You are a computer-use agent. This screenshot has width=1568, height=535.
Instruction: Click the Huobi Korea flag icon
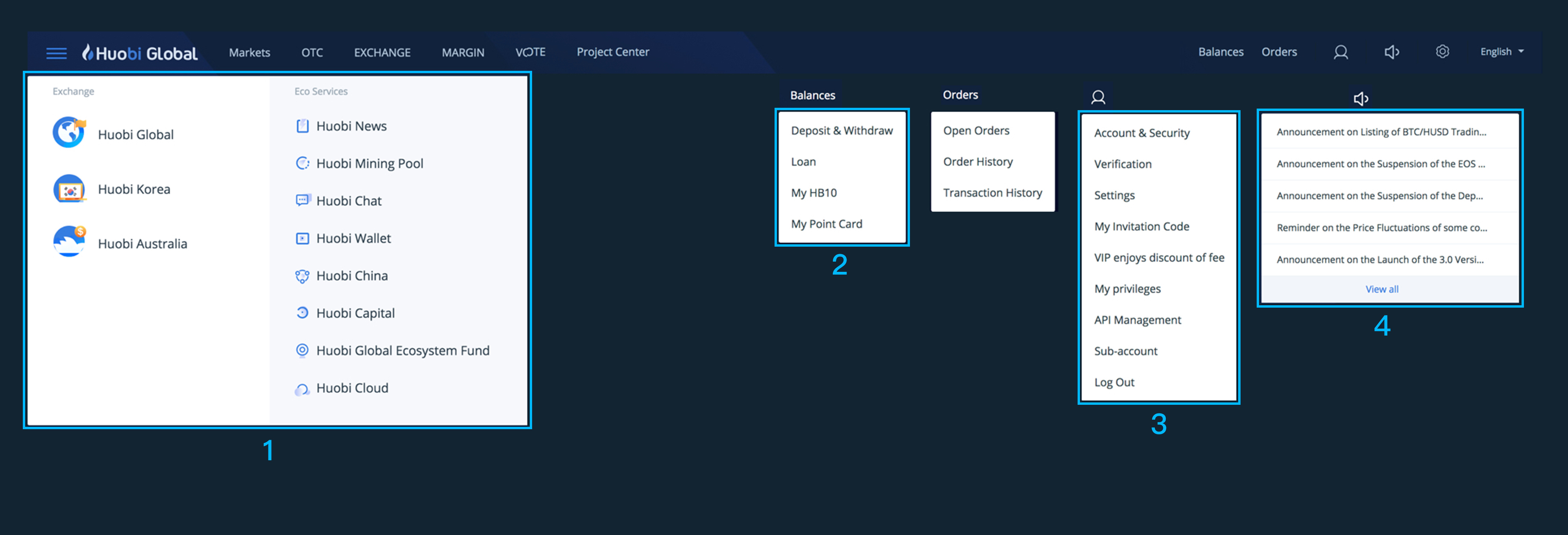point(69,189)
